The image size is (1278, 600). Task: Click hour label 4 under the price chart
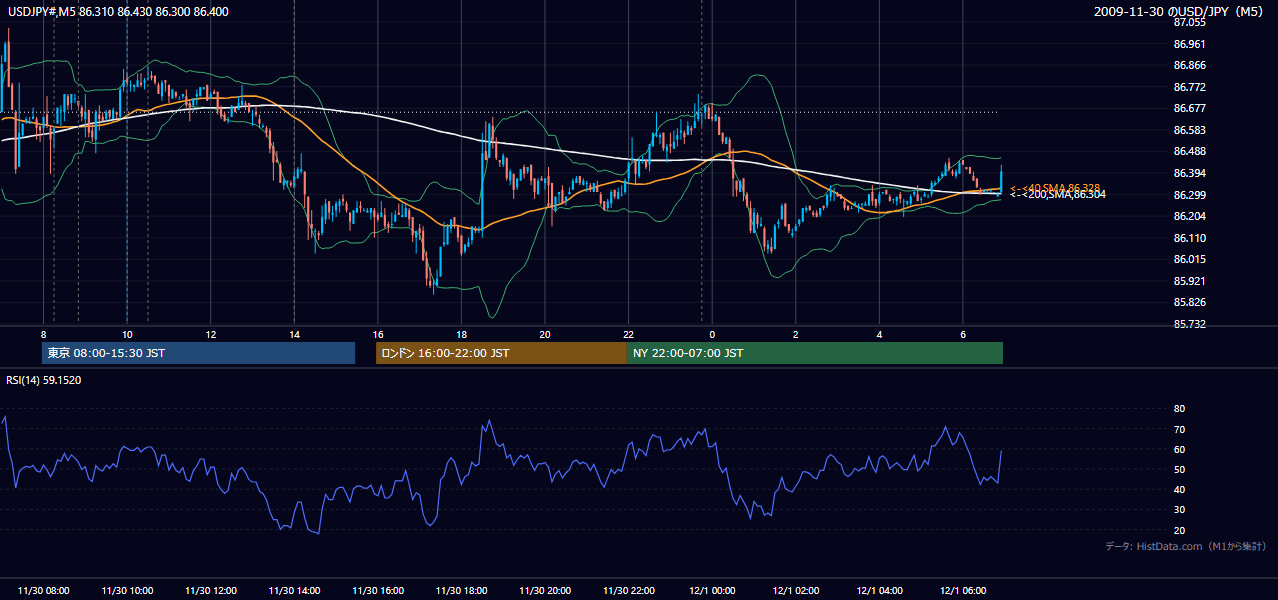(x=879, y=334)
